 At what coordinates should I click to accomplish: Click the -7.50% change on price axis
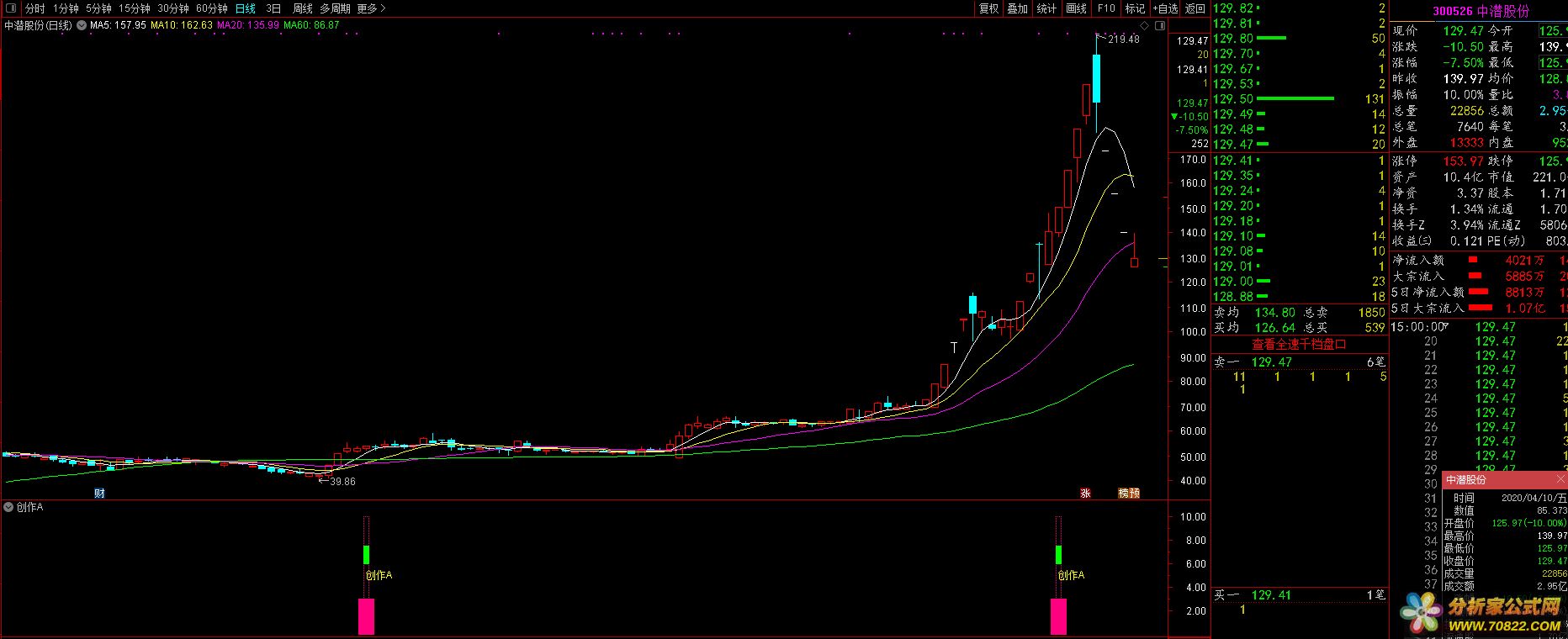pos(1193,130)
